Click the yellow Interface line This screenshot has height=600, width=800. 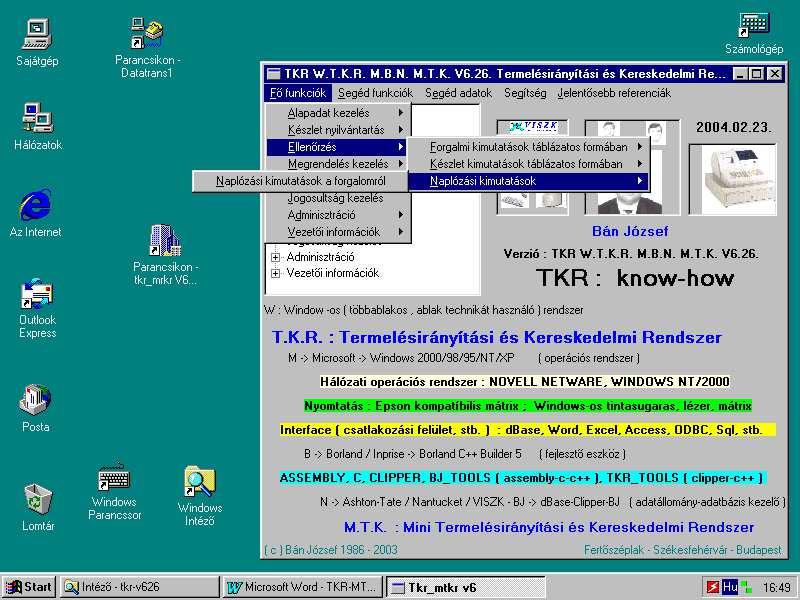pyautogui.click(x=528, y=430)
